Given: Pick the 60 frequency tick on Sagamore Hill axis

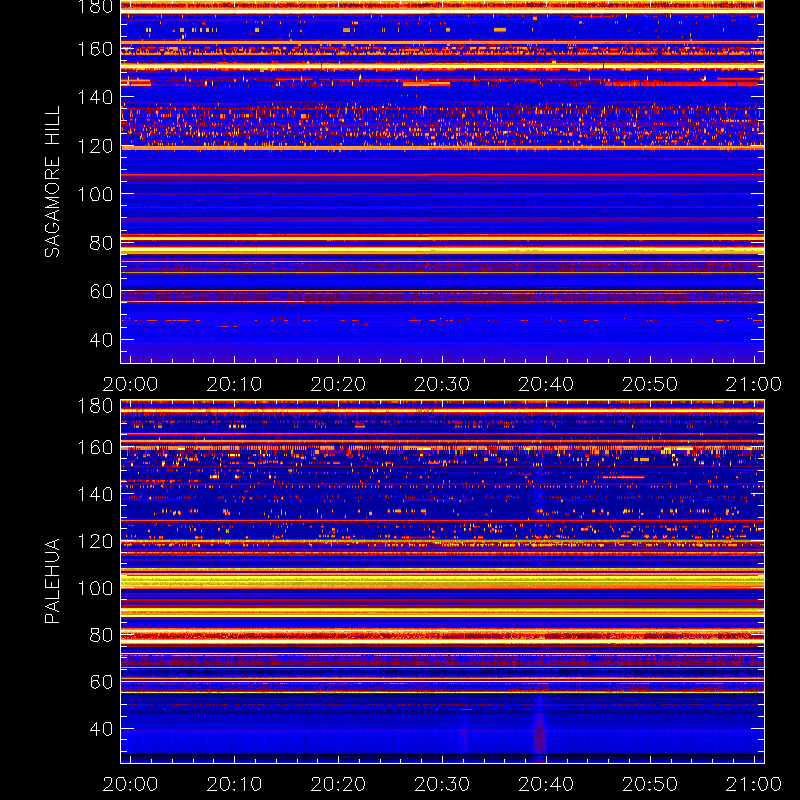Looking at the screenshot, I should click(101, 291).
